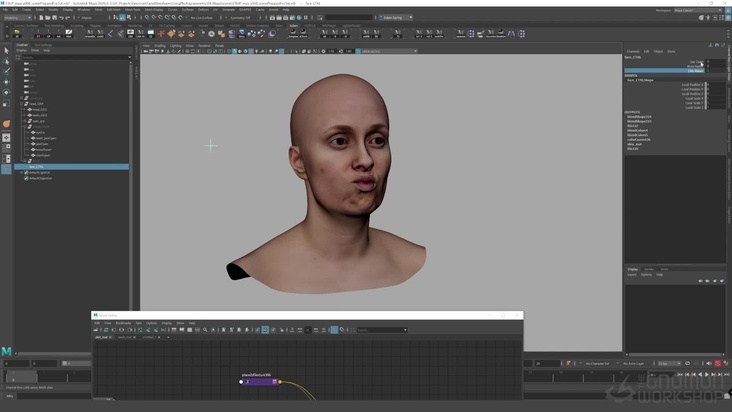This screenshot has height=412, width=732.
Task: Expand defaultLightSet in Outliner
Action: [21, 172]
